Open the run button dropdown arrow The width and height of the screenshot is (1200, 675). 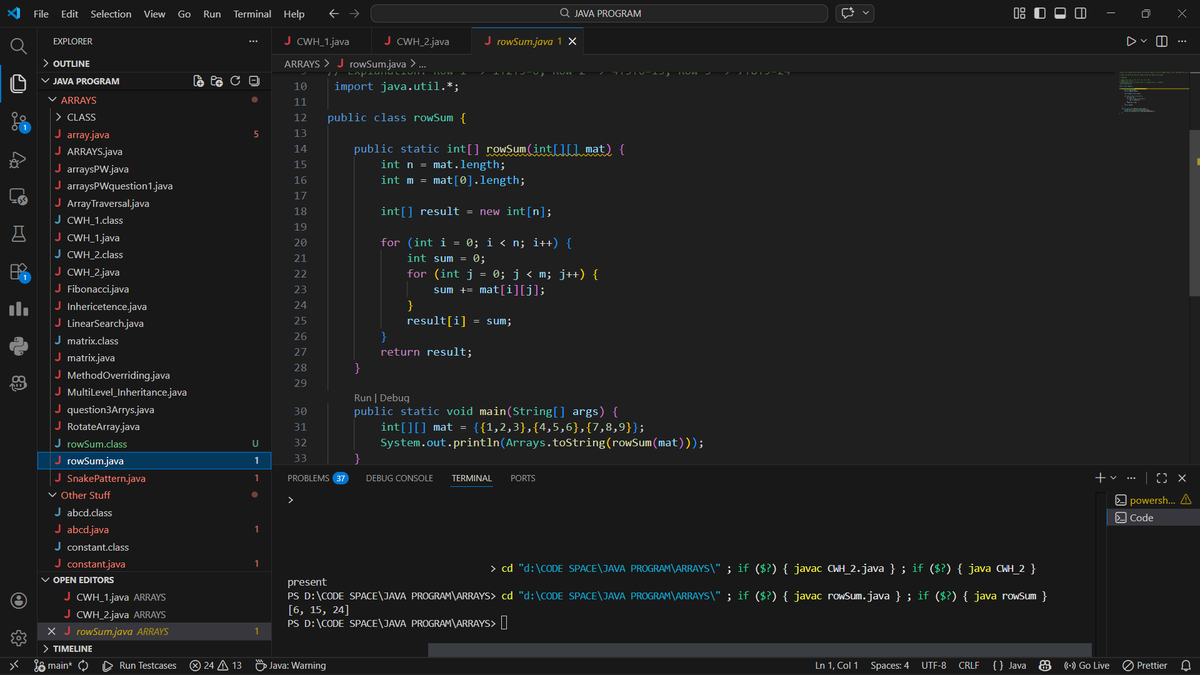click(1144, 41)
